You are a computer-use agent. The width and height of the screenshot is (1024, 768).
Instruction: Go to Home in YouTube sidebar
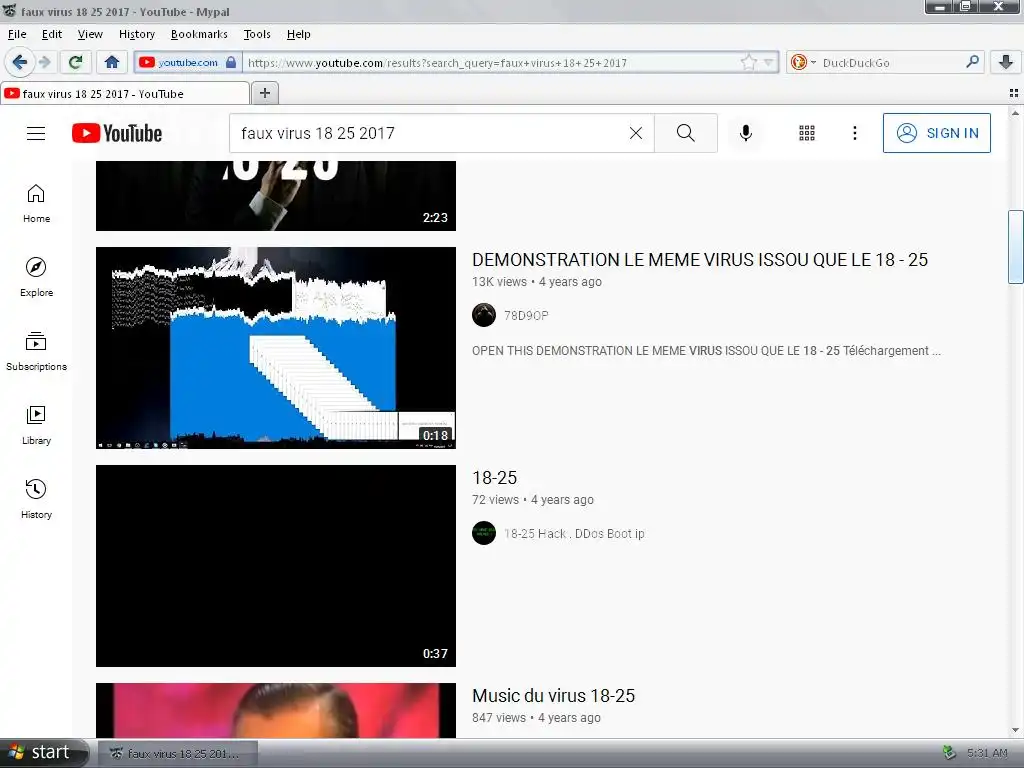tap(36, 204)
